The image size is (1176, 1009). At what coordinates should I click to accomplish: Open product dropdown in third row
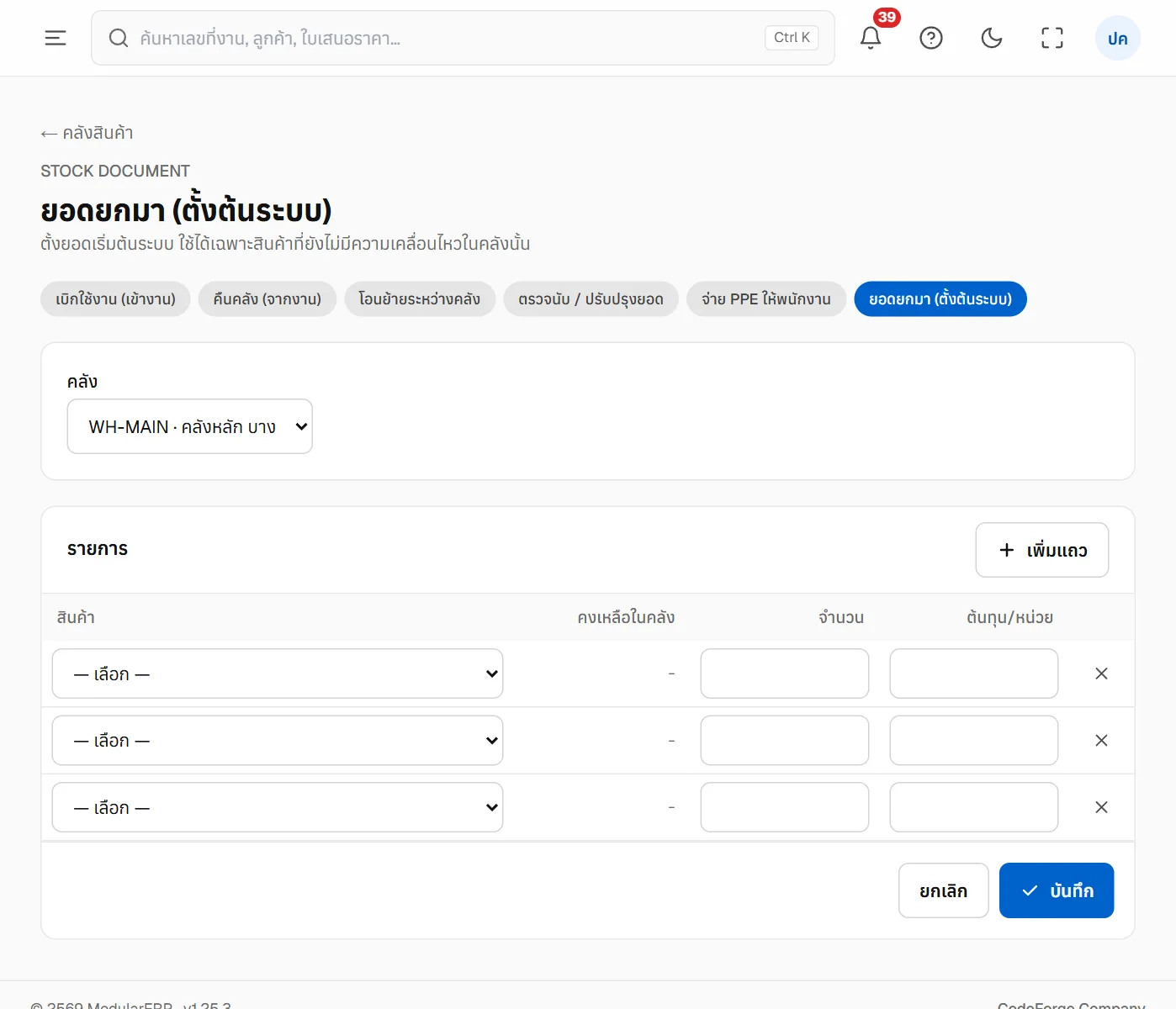point(278,807)
